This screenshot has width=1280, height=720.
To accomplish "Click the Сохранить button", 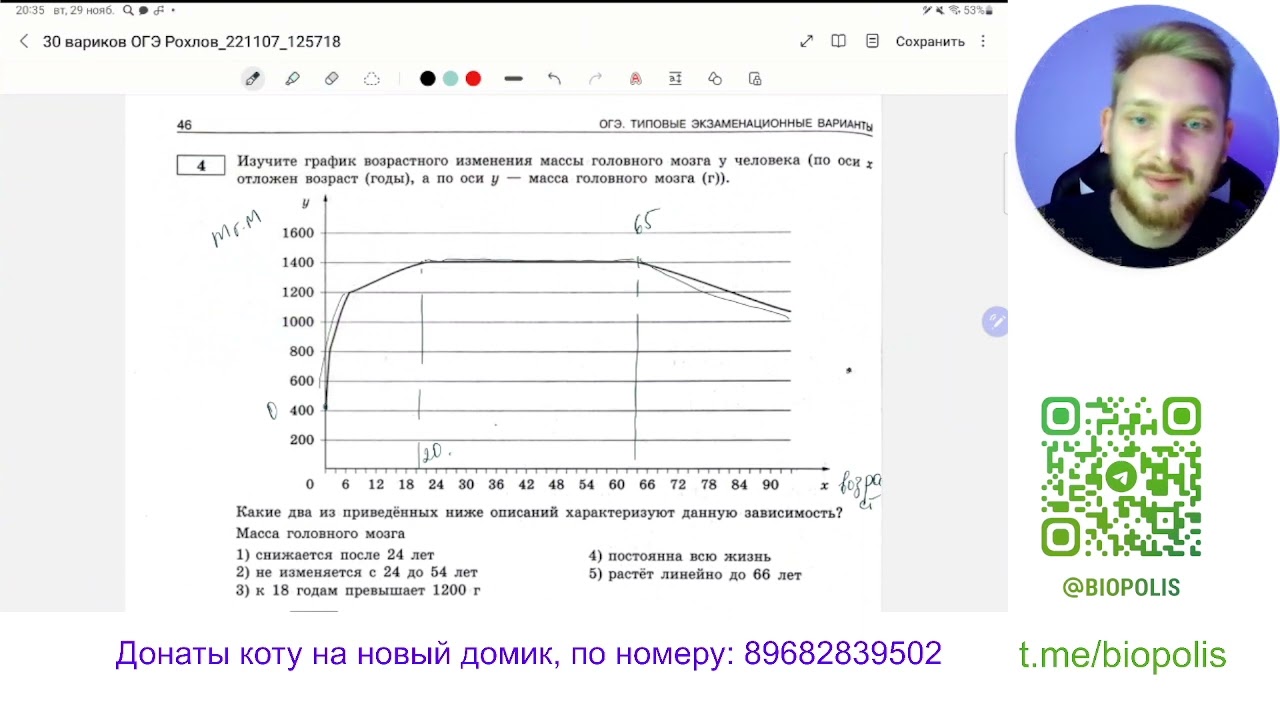I will tap(930, 41).
